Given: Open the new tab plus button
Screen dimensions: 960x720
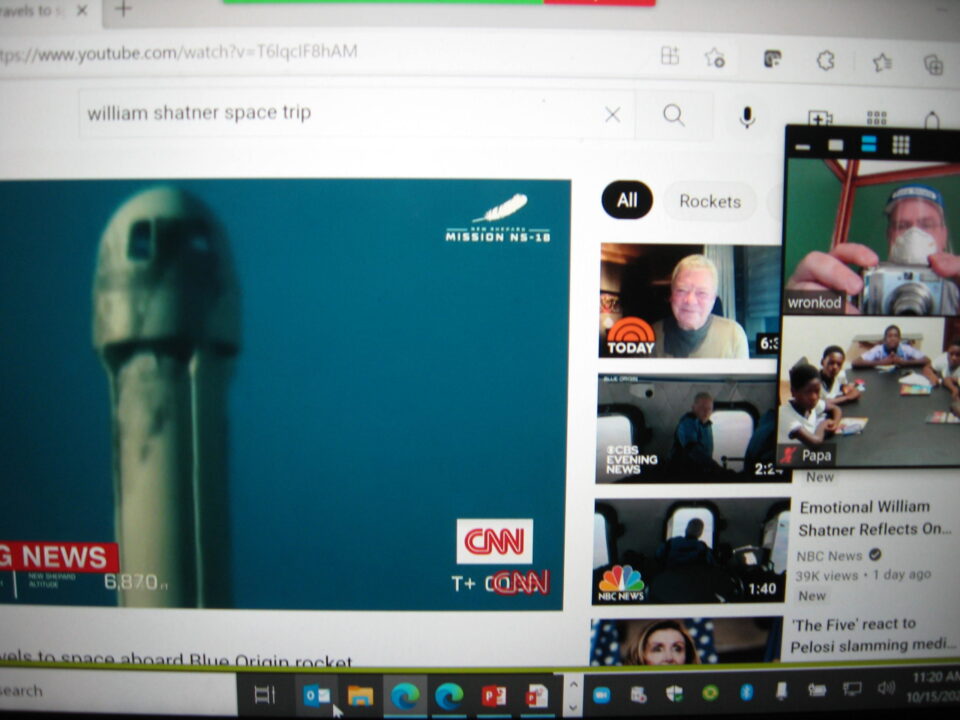Looking at the screenshot, I should click(x=123, y=9).
